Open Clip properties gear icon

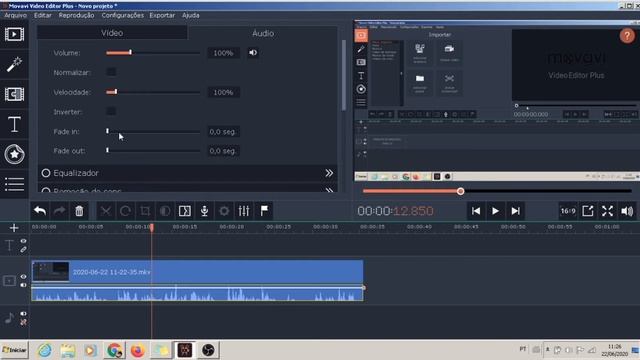tap(224, 211)
